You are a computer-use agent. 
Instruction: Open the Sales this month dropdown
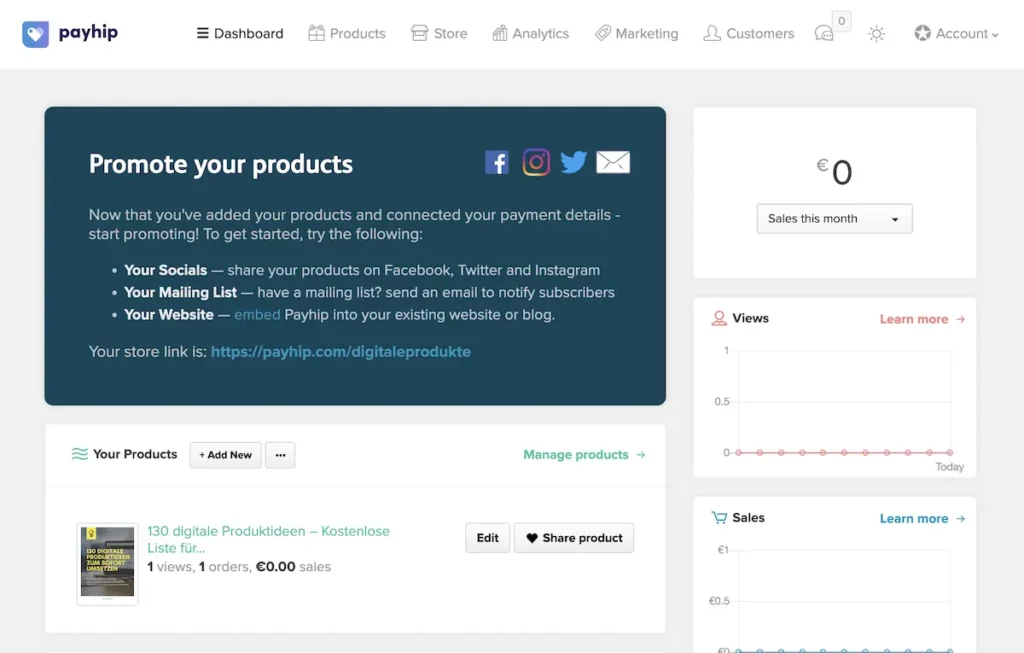(834, 218)
